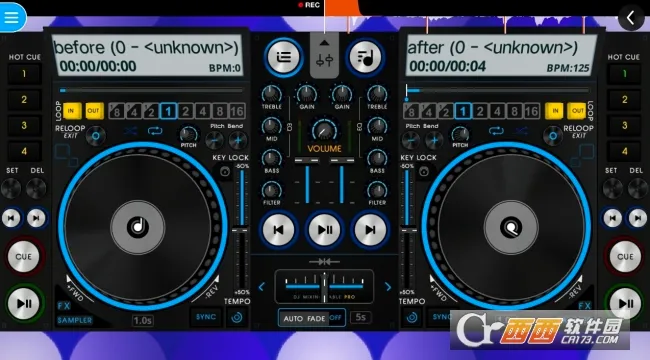Click right deck PITCH knob

(x=460, y=134)
